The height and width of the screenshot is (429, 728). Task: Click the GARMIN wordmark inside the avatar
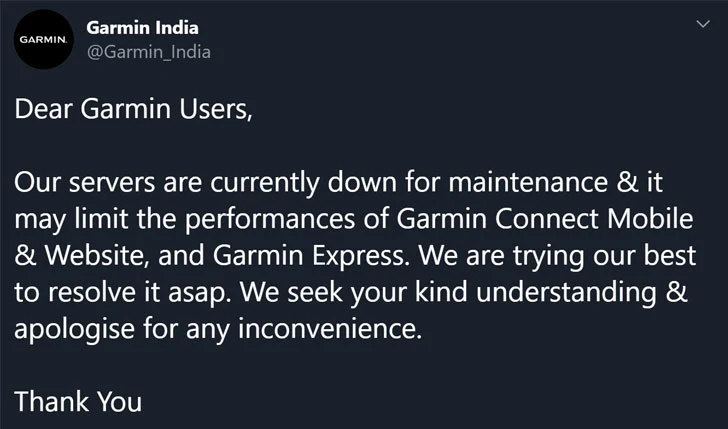pyautogui.click(x=44, y=40)
